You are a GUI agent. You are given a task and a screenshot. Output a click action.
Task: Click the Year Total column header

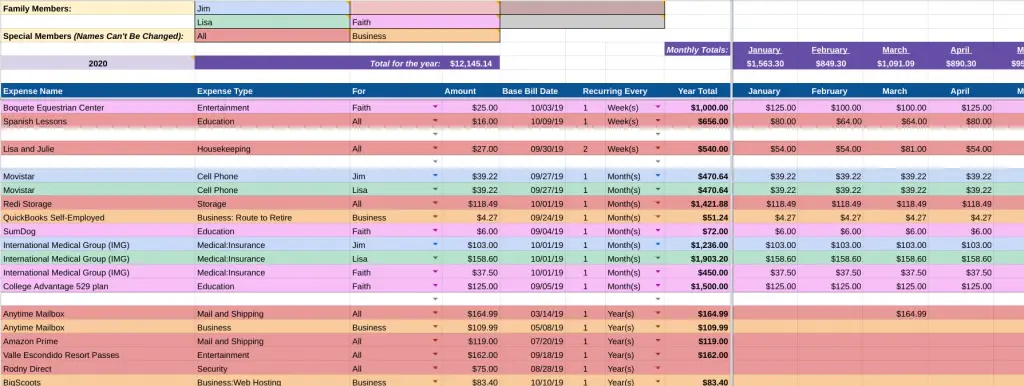697,91
